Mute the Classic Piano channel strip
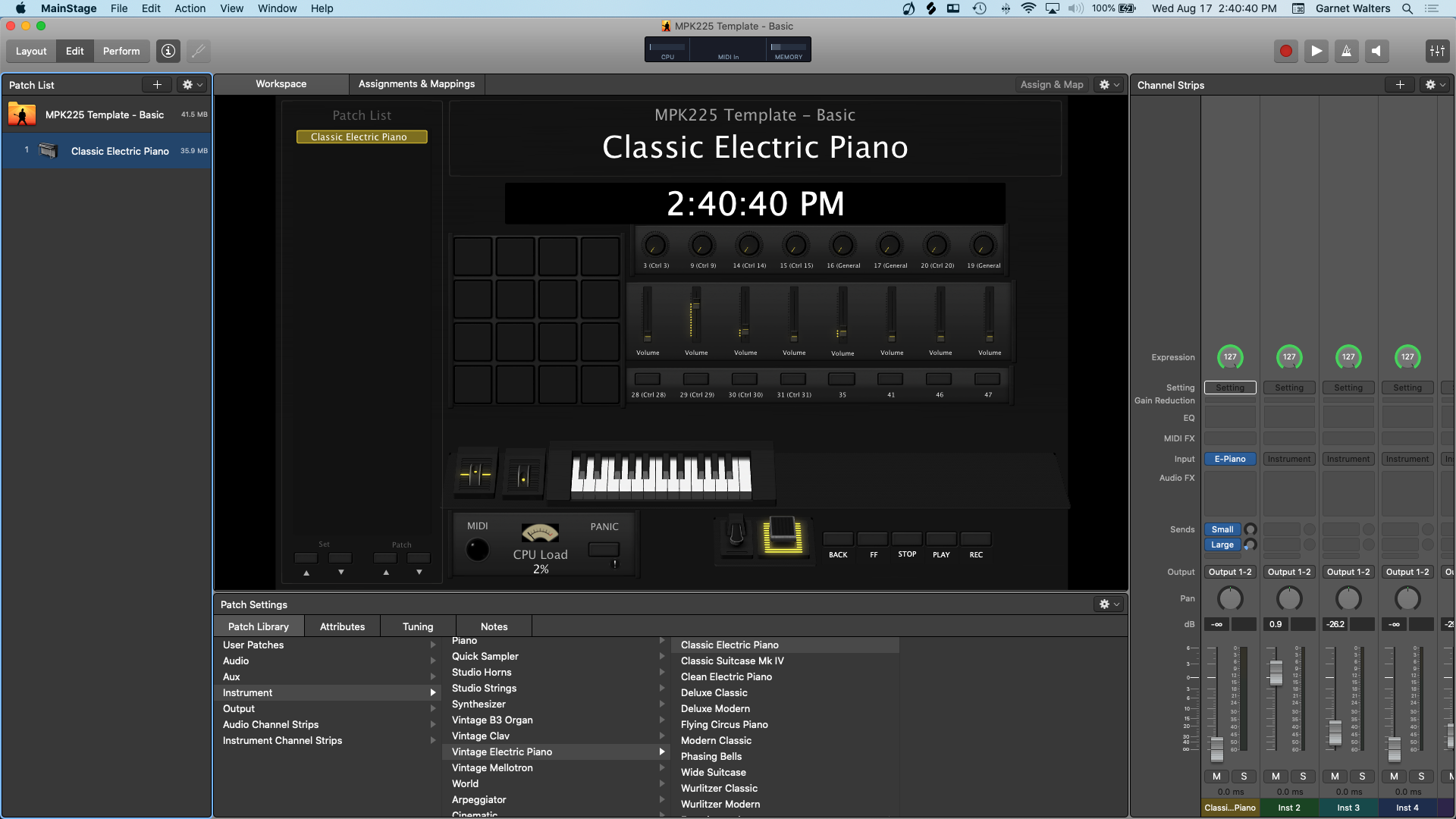Viewport: 1456px width, 819px height. [x=1216, y=776]
